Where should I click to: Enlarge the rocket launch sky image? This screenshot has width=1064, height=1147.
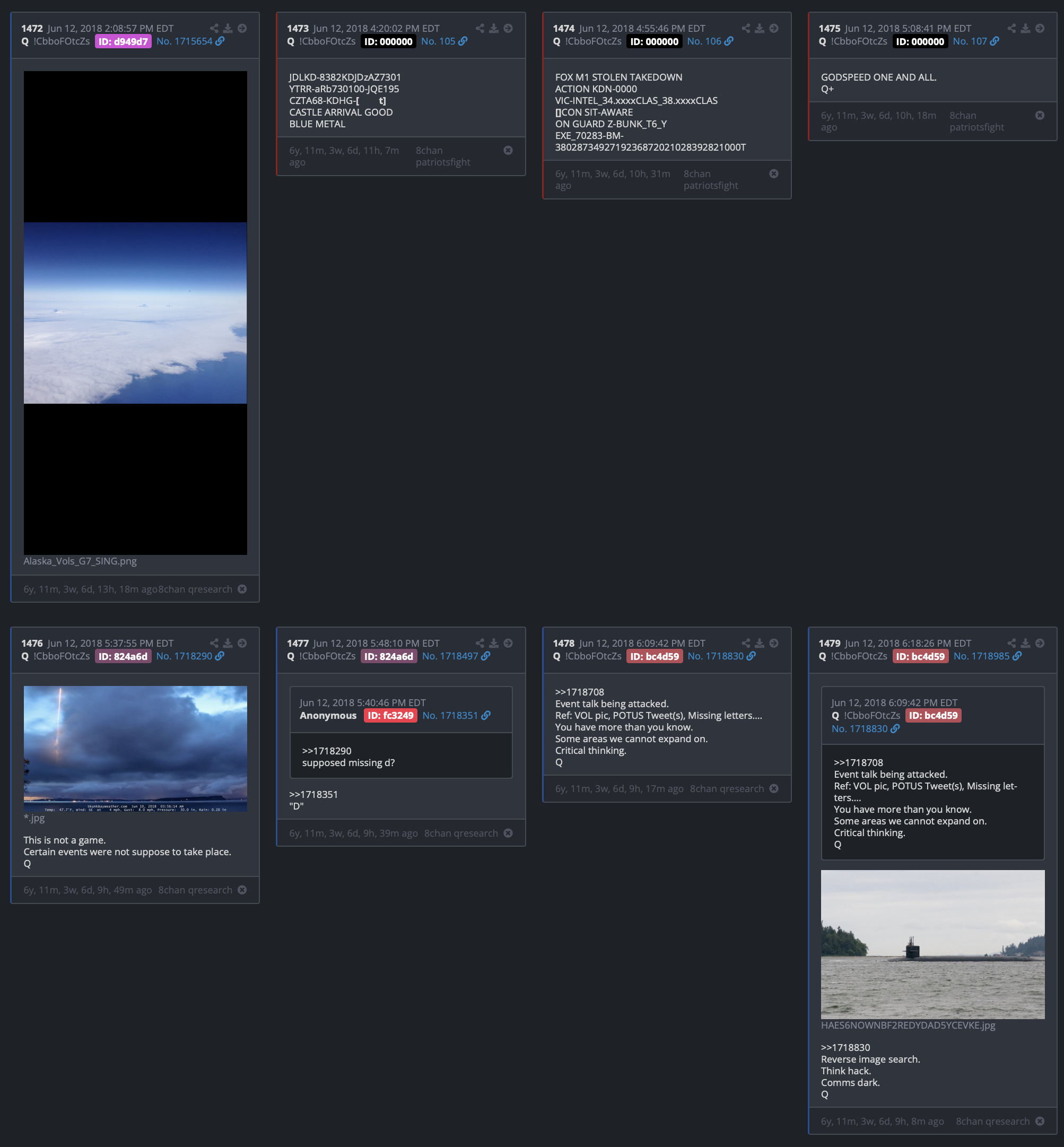point(135,749)
